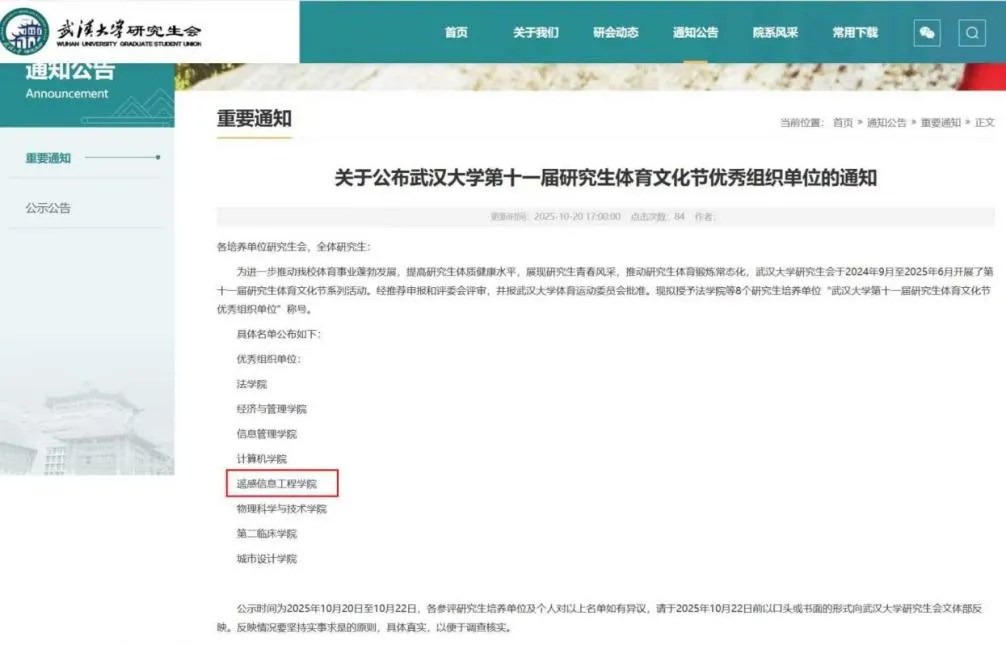Open the 常用下载 navigation item
Image resolution: width=1006 pixels, height=646 pixels.
[x=855, y=33]
